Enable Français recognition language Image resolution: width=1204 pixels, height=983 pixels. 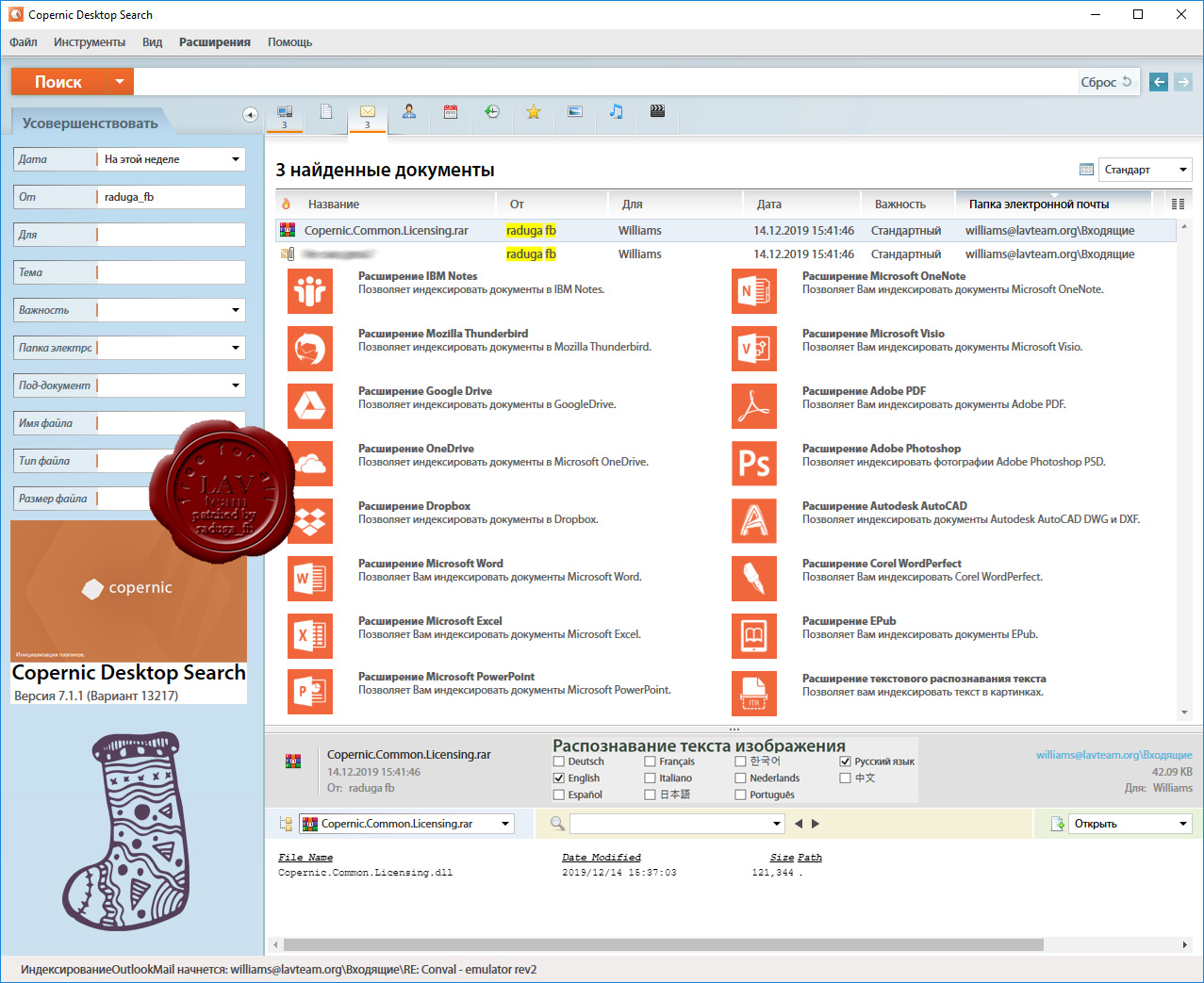pyautogui.click(x=651, y=762)
